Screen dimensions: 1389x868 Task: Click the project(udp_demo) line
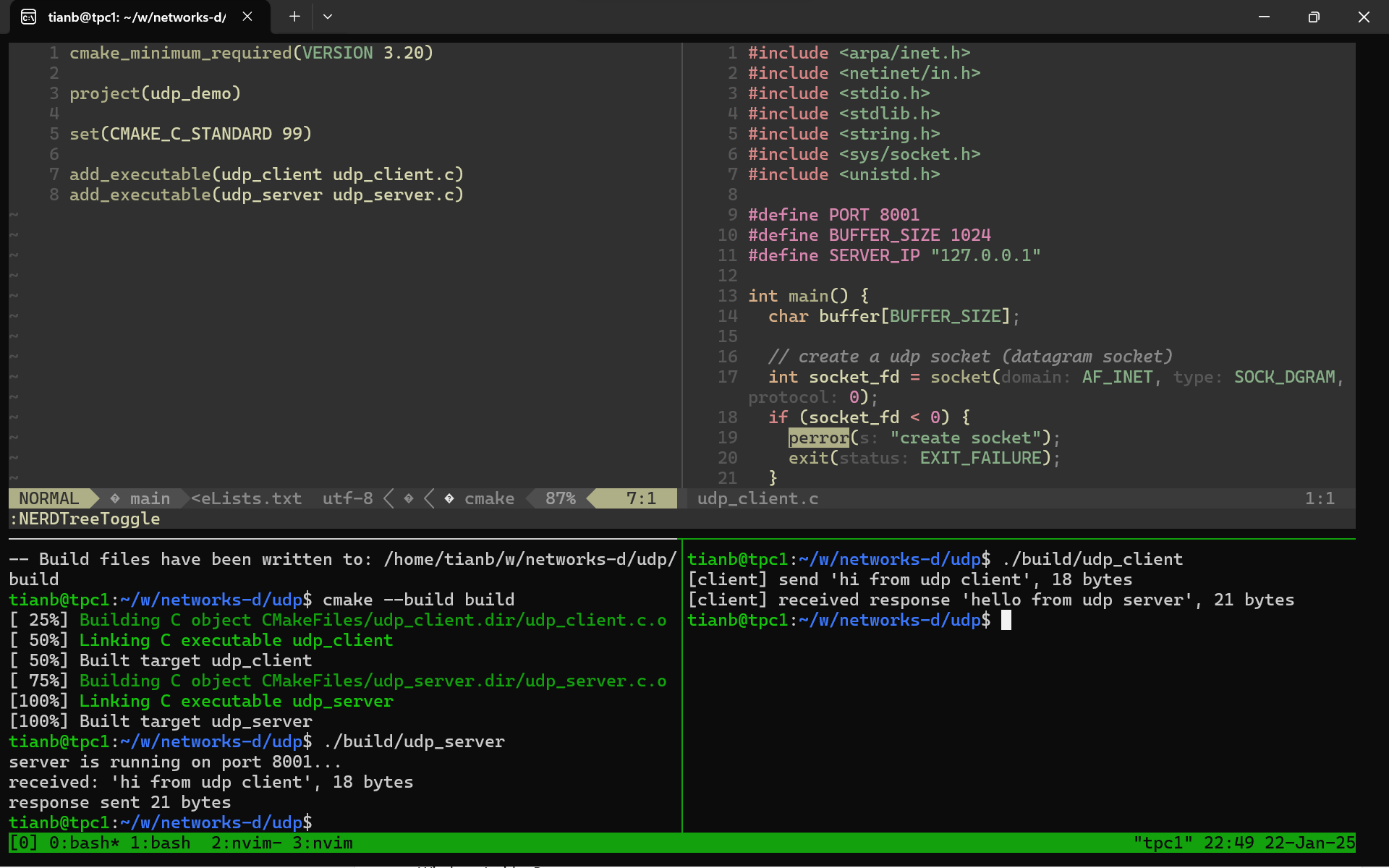pos(155,93)
